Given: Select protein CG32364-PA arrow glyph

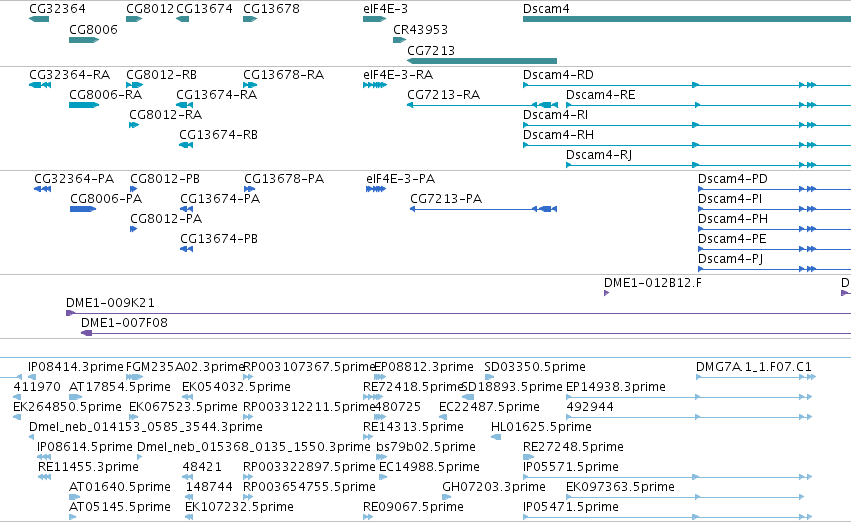Looking at the screenshot, I should click(42, 189).
